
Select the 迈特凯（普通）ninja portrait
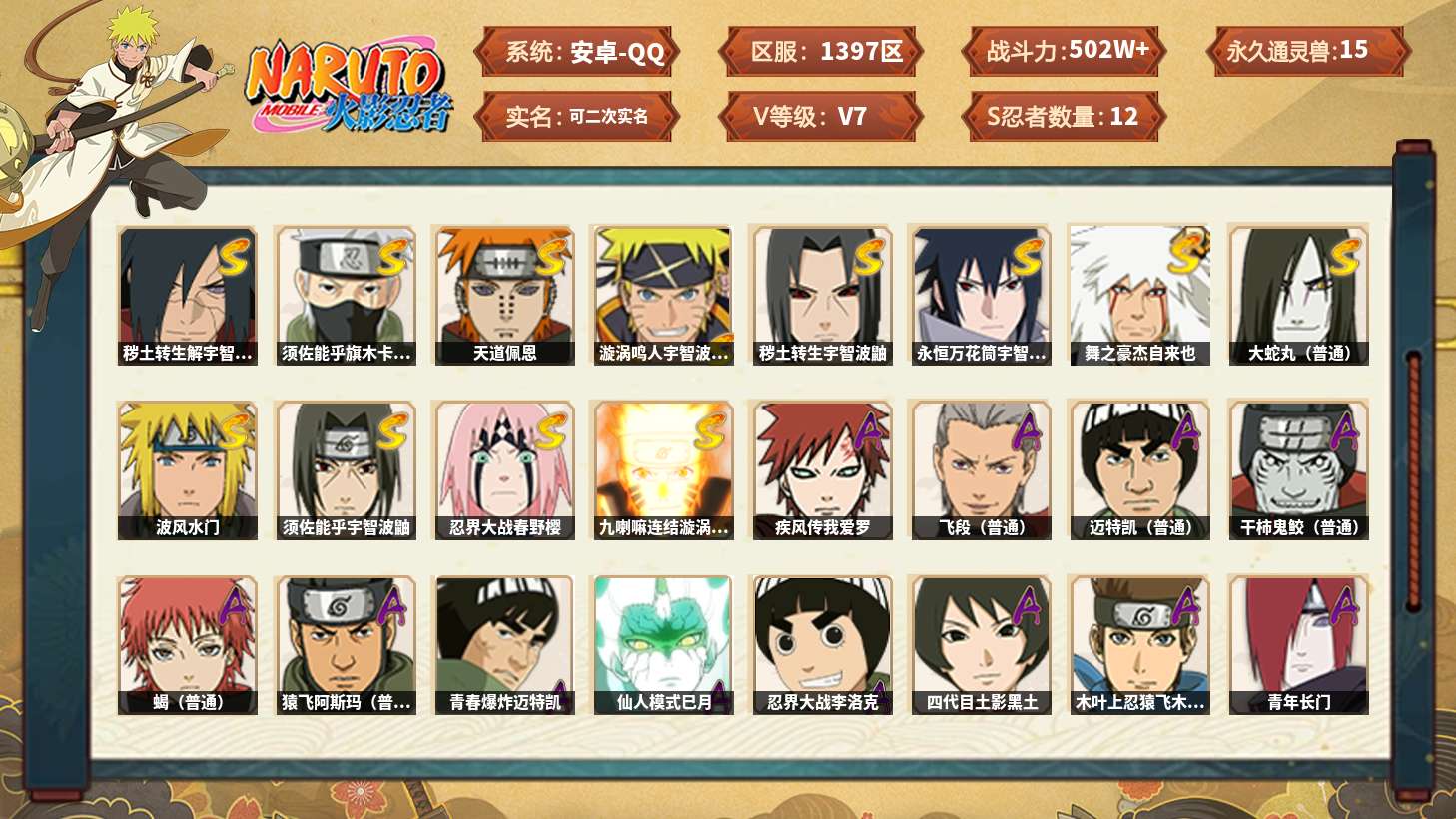1139,470
